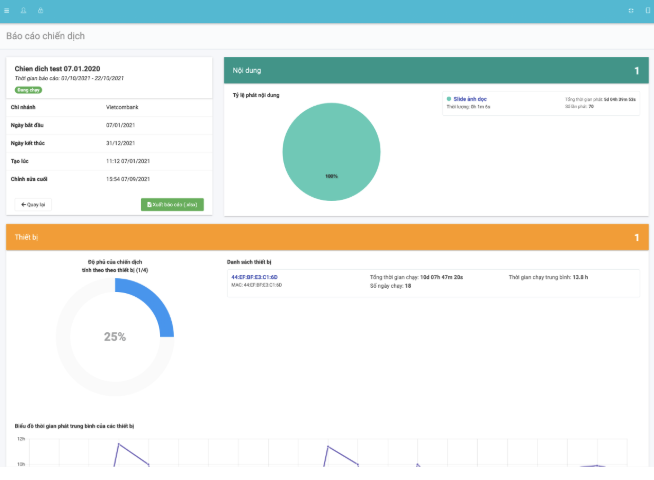Click the Vietcombank branch value

[123, 105]
